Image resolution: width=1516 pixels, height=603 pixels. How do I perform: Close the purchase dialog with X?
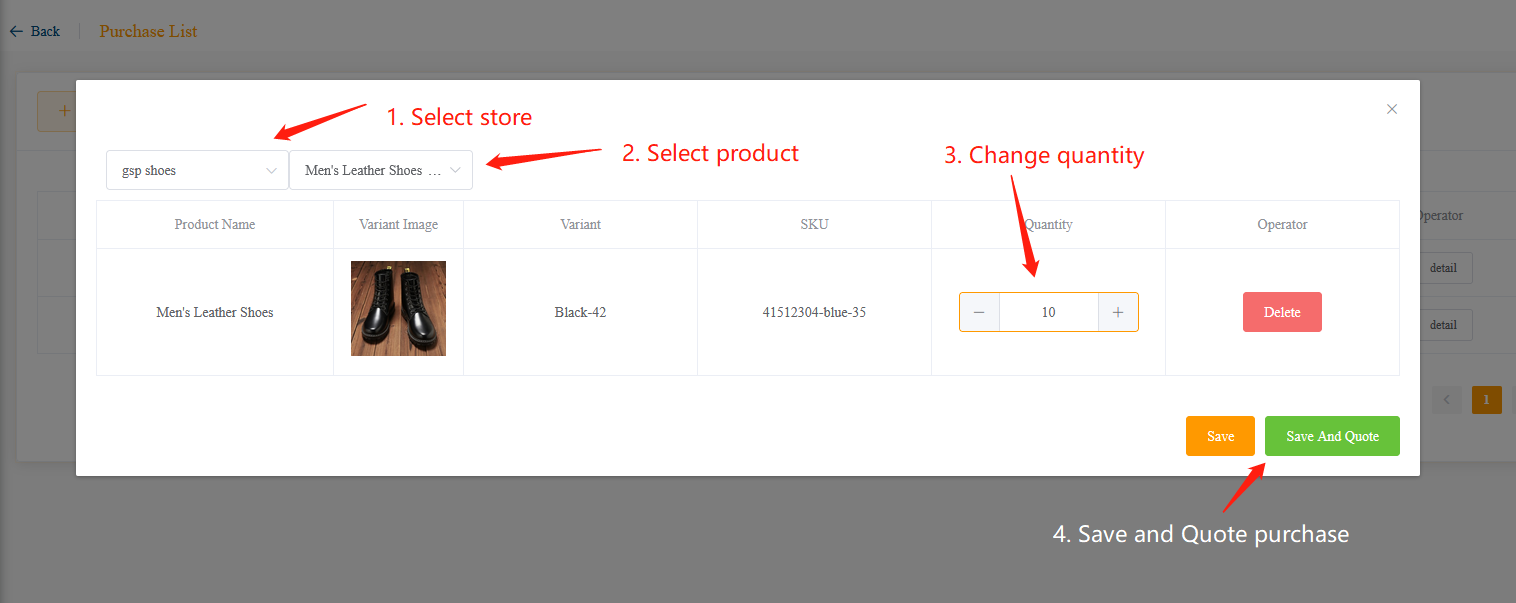click(x=1391, y=109)
